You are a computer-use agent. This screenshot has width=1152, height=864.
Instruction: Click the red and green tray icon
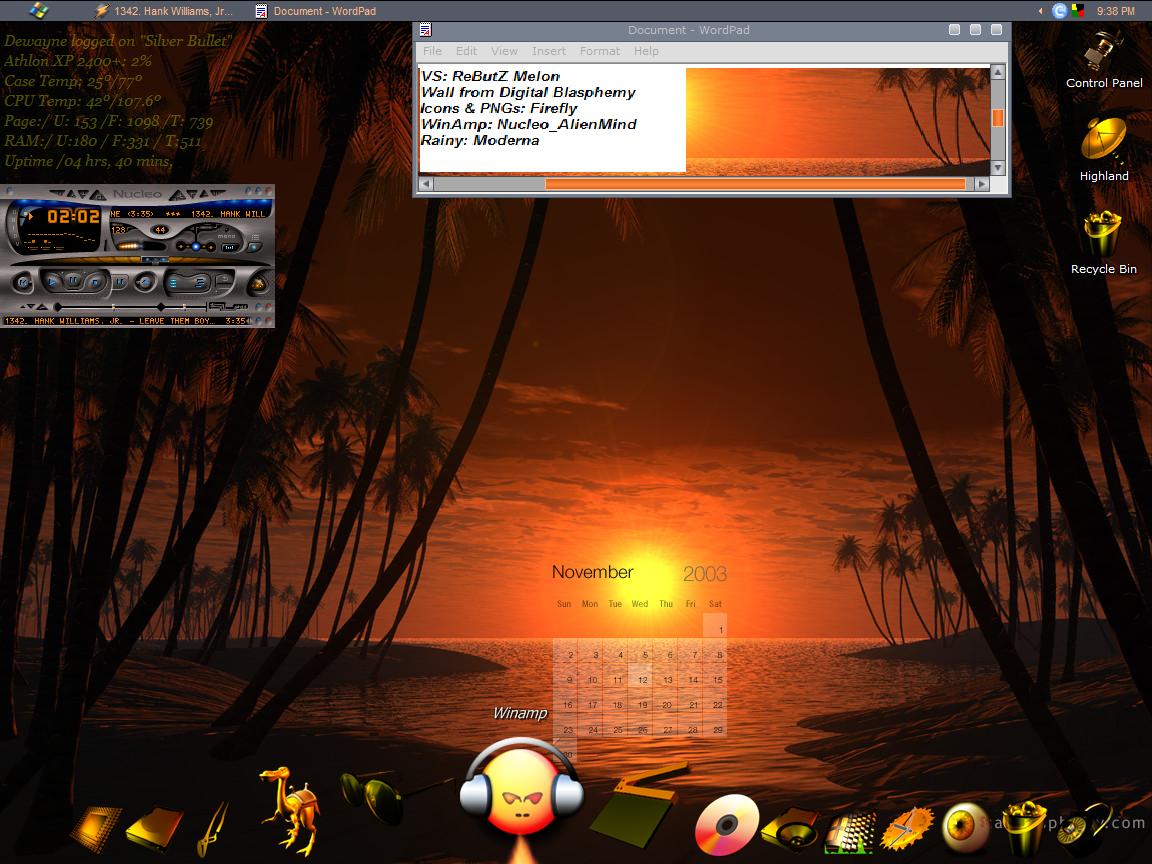[1078, 11]
